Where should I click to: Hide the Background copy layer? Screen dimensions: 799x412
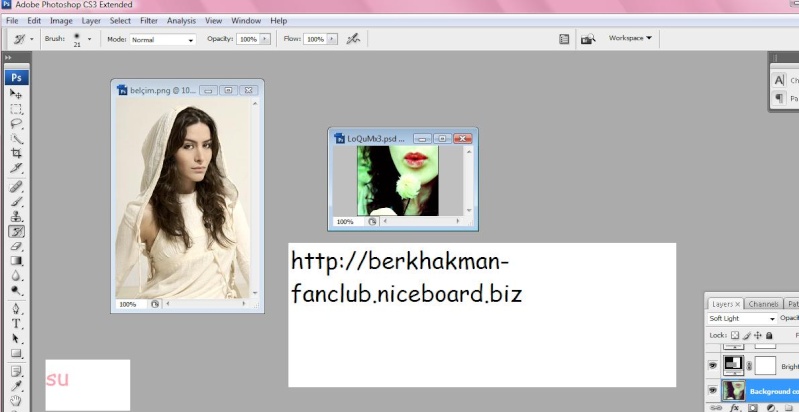[x=713, y=391]
